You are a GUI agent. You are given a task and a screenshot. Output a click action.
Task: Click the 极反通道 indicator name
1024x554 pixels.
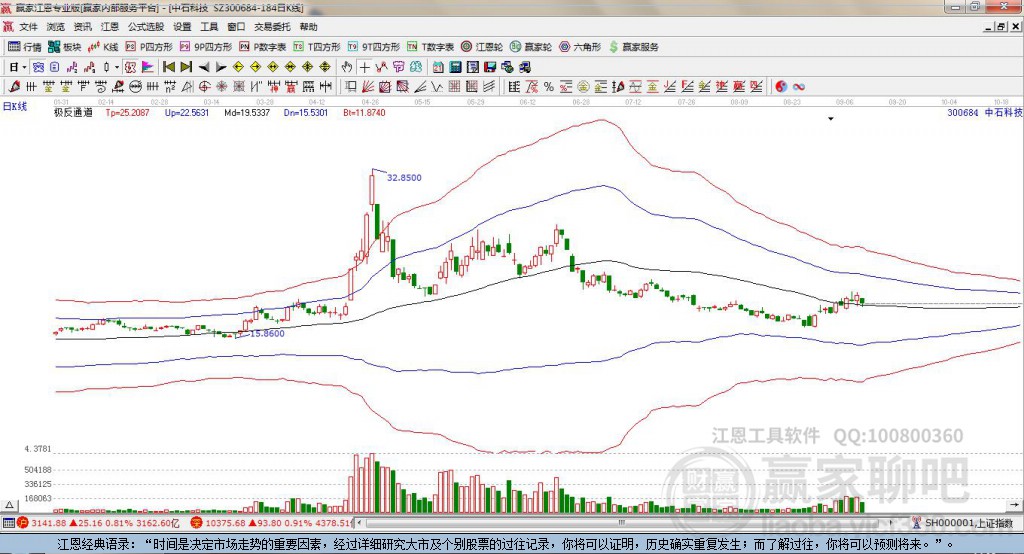pos(73,112)
